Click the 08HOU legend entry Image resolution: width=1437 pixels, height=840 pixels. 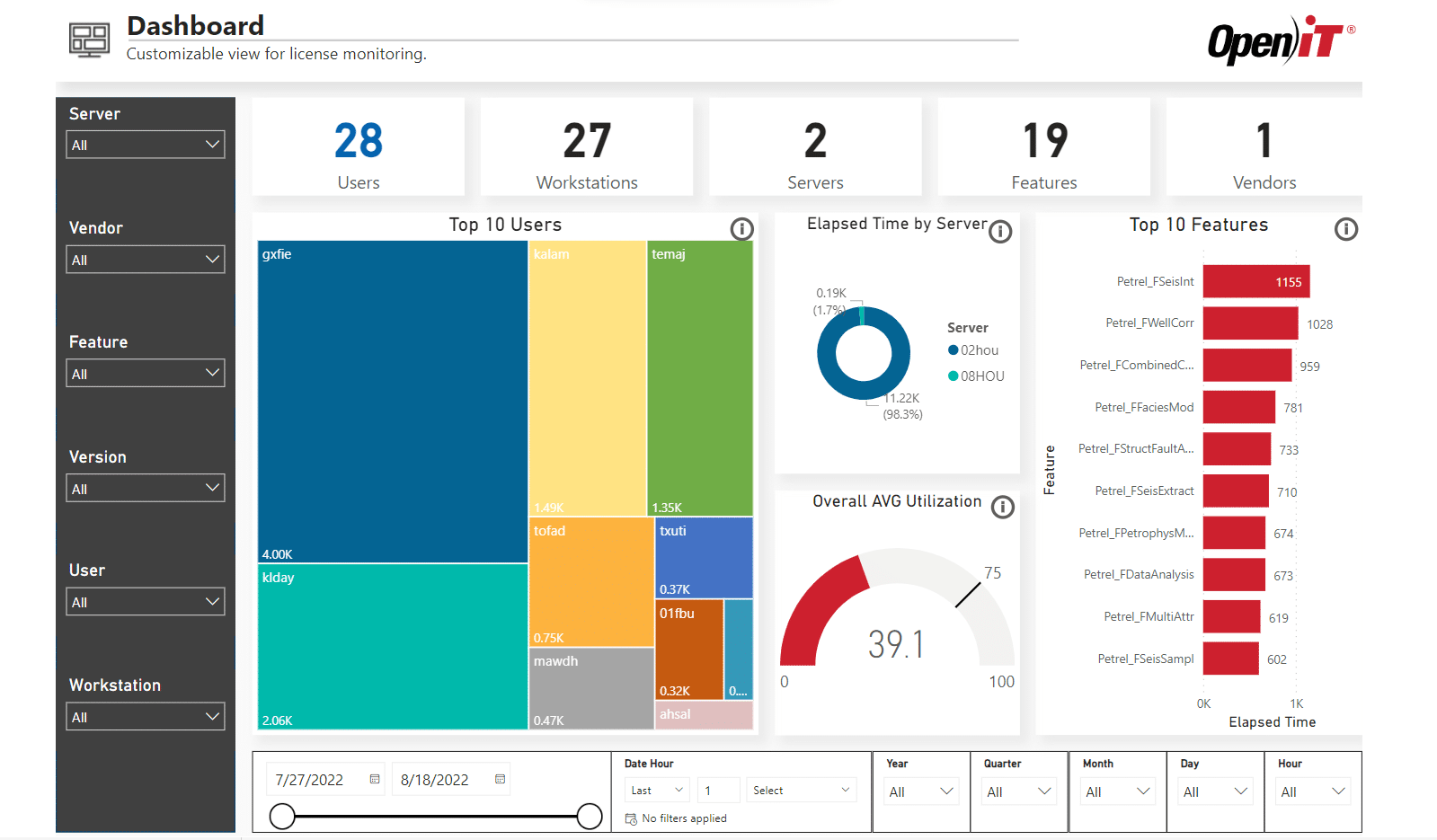(x=976, y=376)
